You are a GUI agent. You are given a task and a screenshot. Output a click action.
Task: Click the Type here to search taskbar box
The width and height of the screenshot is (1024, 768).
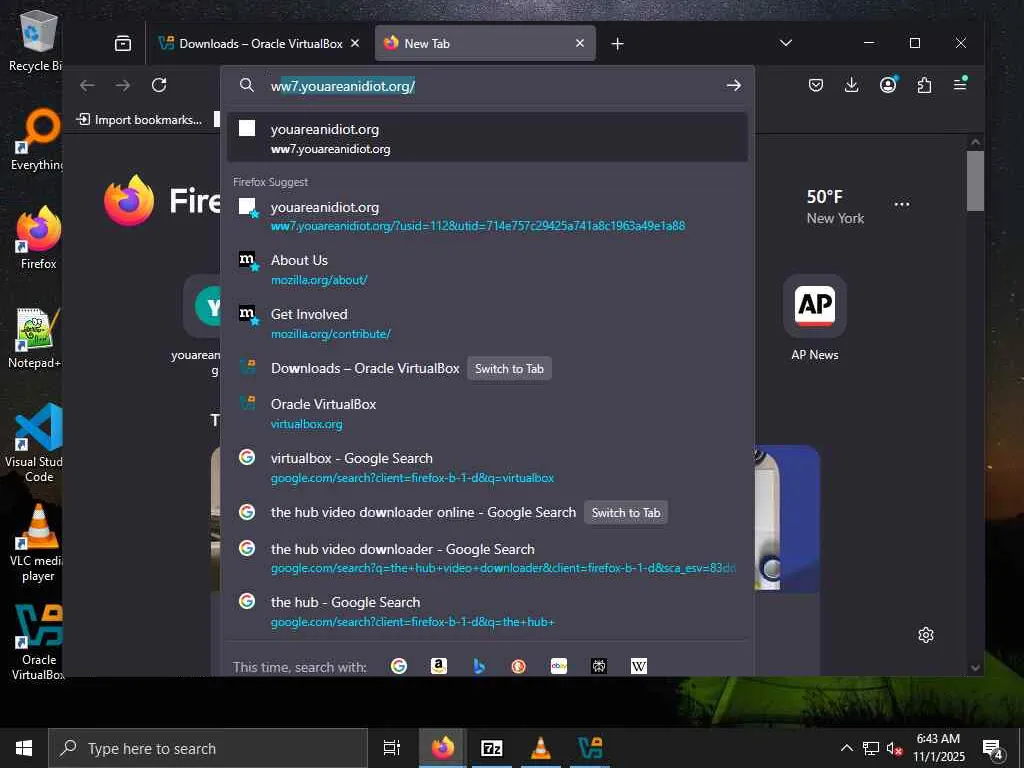pos(208,748)
